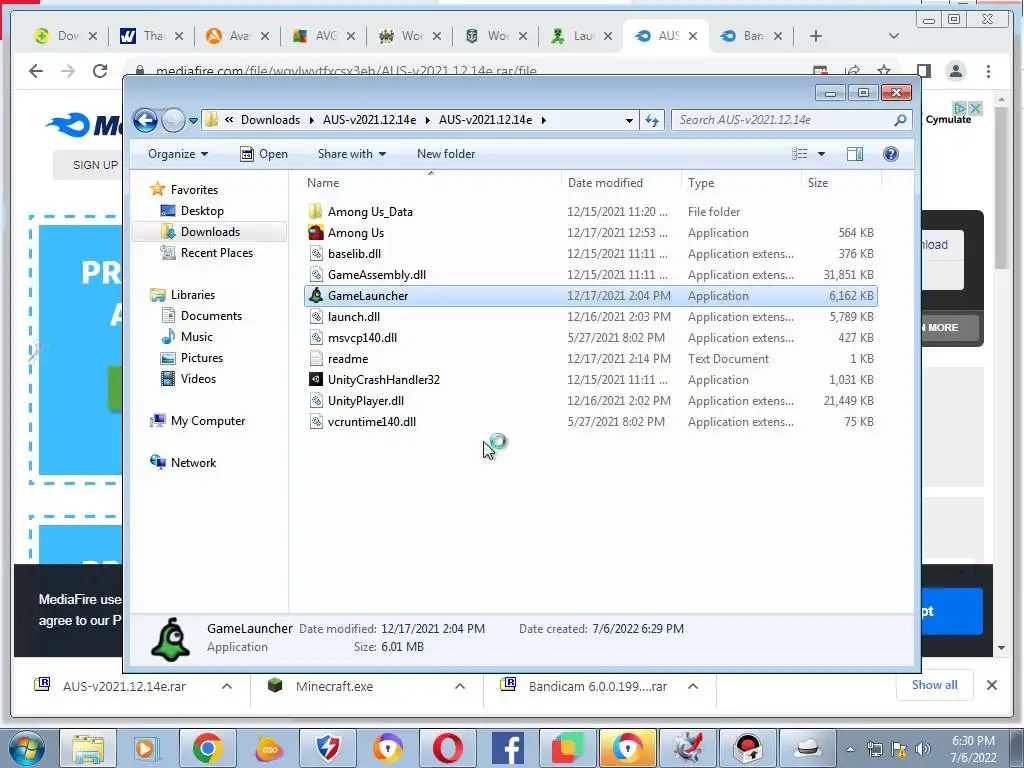Viewport: 1024px width, 768px height.
Task: Click the Open toolbar button
Action: point(264,154)
